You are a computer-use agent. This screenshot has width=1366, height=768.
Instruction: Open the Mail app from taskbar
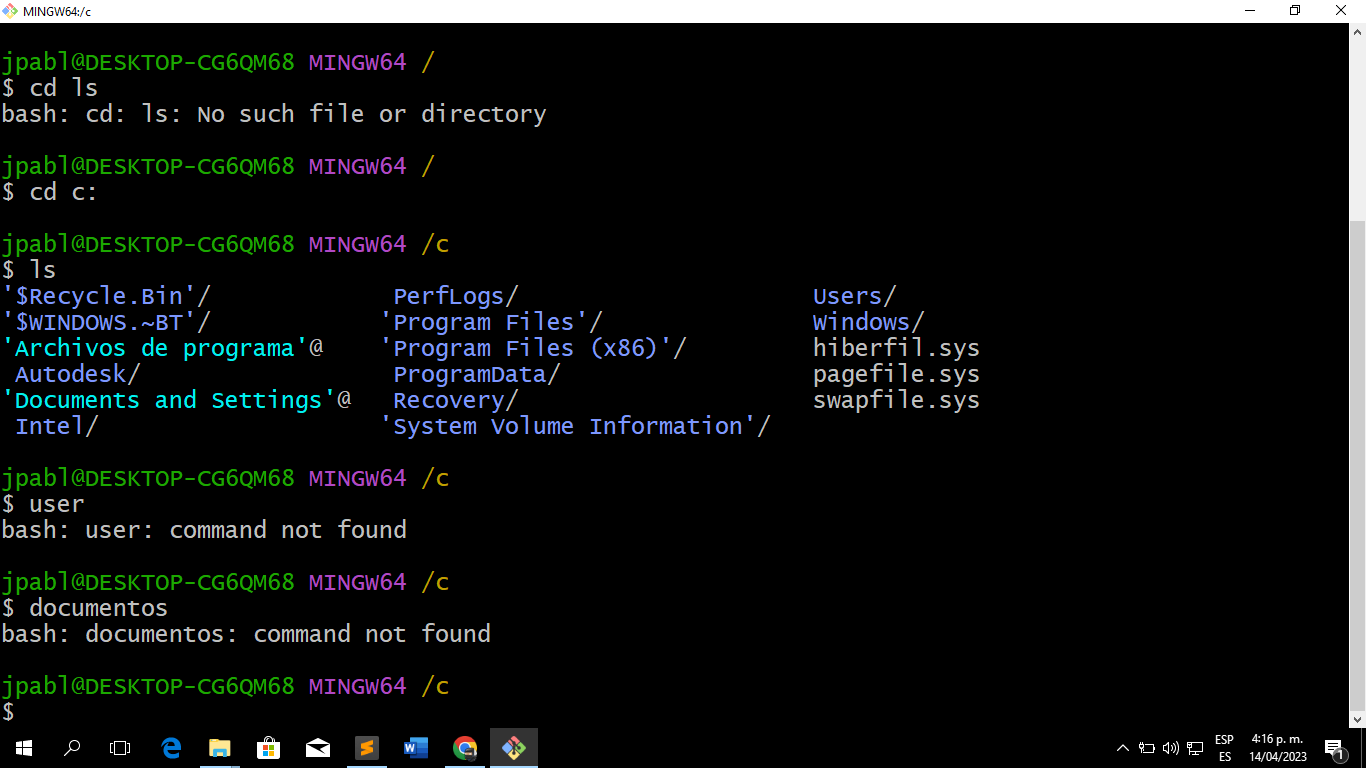318,747
